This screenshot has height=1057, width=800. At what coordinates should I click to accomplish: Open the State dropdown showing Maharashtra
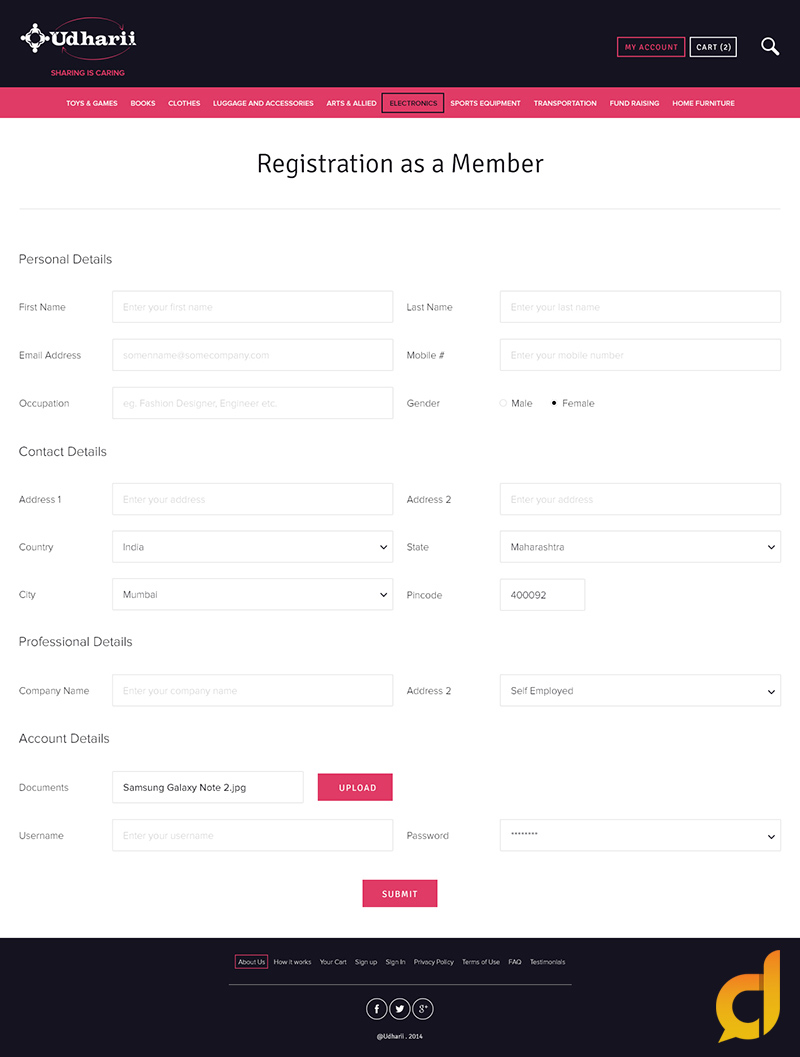[x=640, y=547]
